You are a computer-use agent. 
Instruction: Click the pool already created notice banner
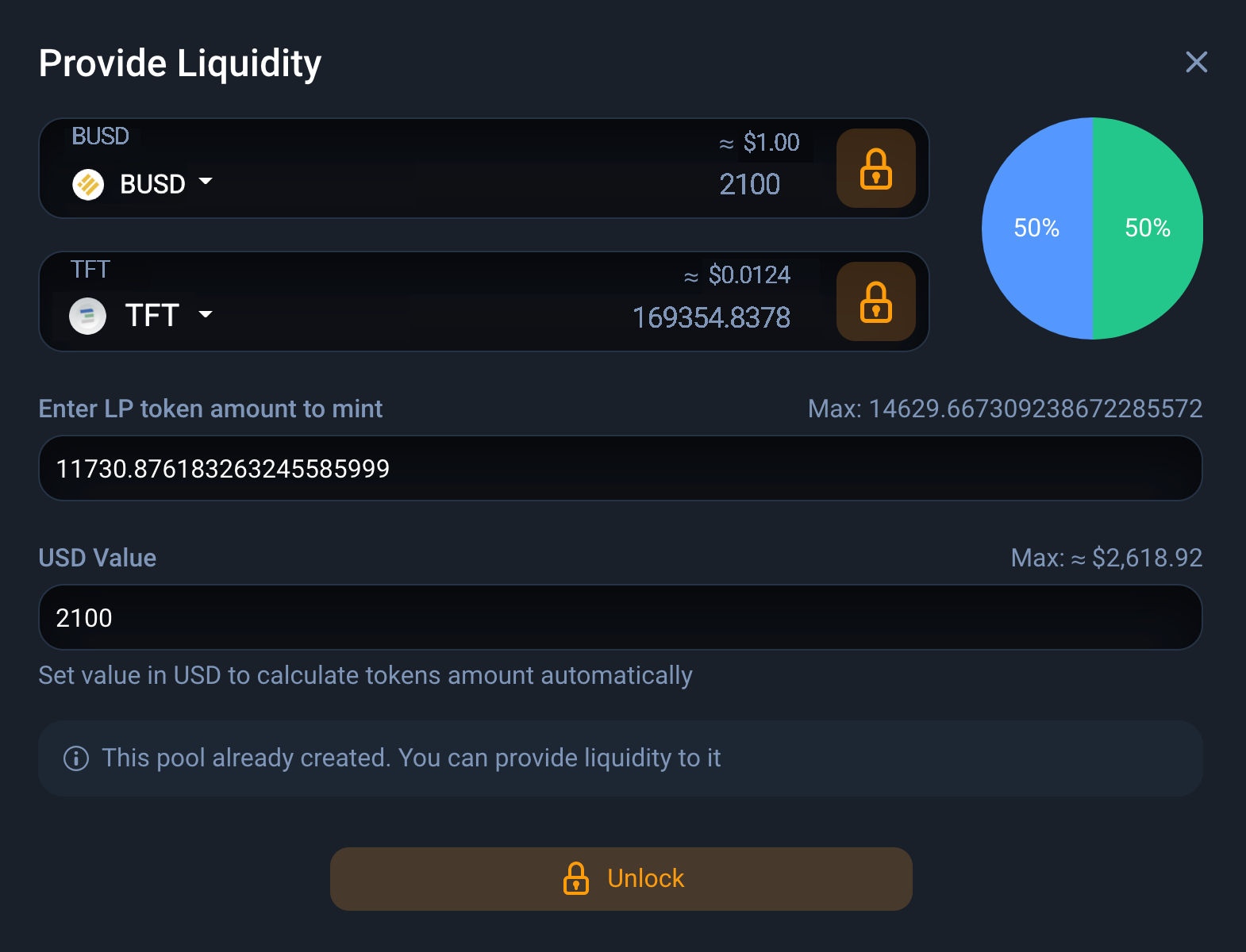619,758
